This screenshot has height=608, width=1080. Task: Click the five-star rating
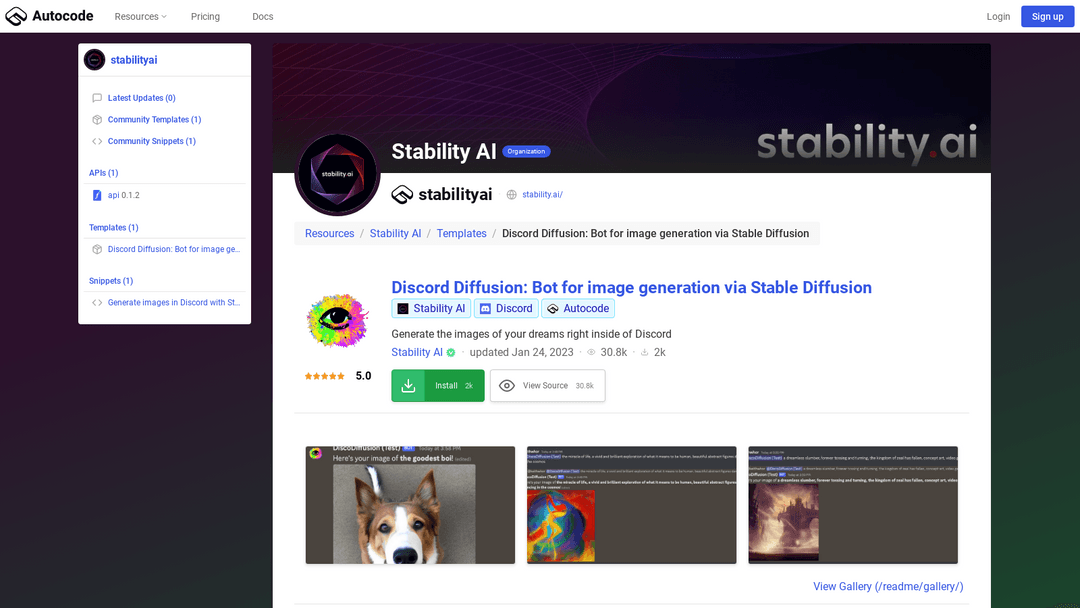pyautogui.click(x=324, y=376)
